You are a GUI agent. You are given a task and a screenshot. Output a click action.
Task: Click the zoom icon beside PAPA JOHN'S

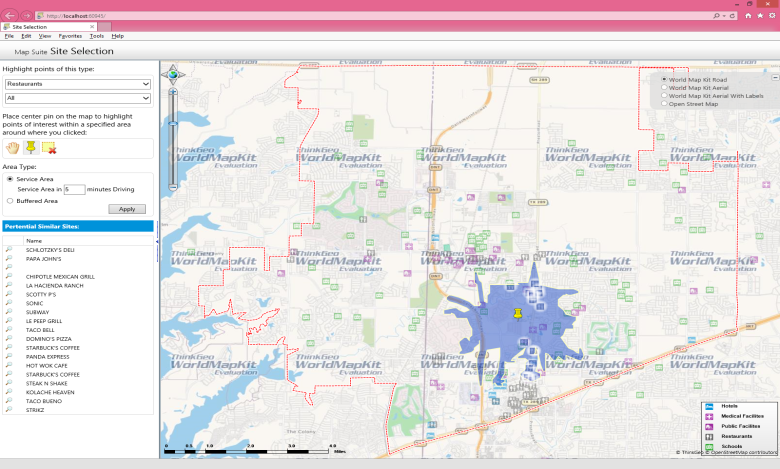(9, 259)
